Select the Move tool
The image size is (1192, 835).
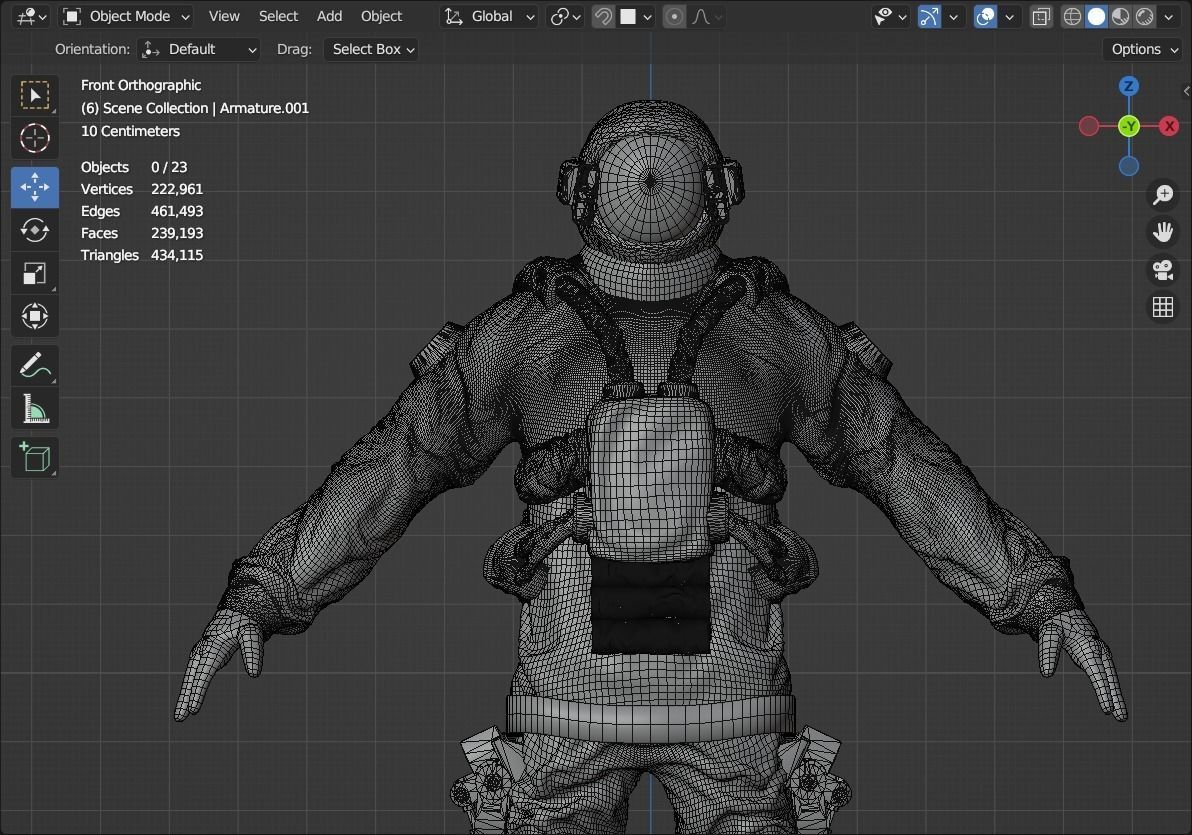pos(35,187)
